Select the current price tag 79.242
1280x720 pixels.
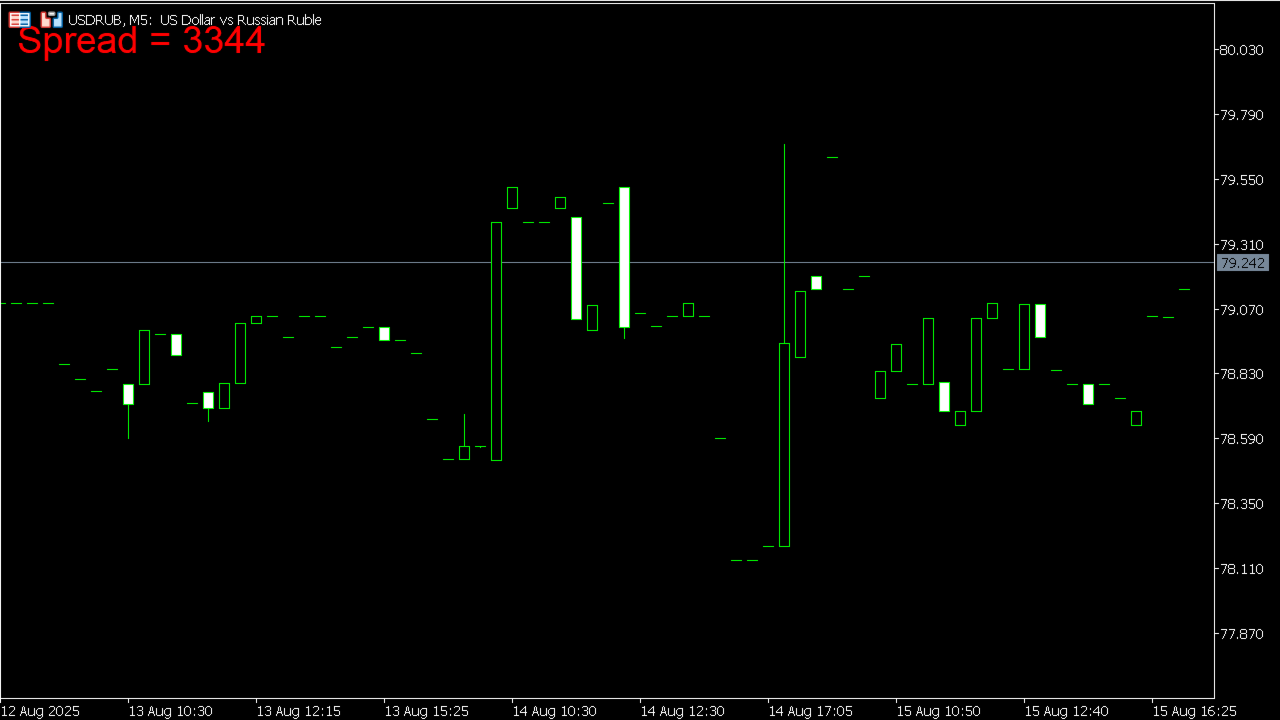pyautogui.click(x=1242, y=263)
